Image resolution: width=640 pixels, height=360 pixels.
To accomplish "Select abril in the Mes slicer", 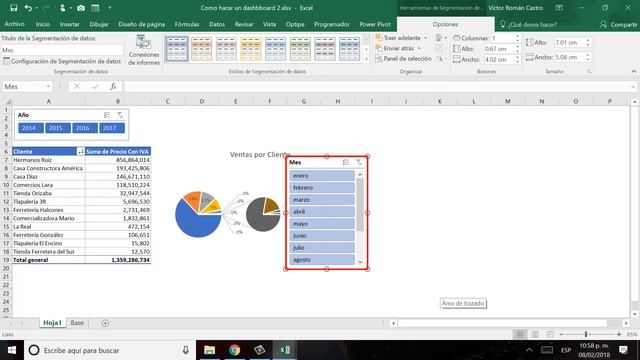I will [322, 212].
